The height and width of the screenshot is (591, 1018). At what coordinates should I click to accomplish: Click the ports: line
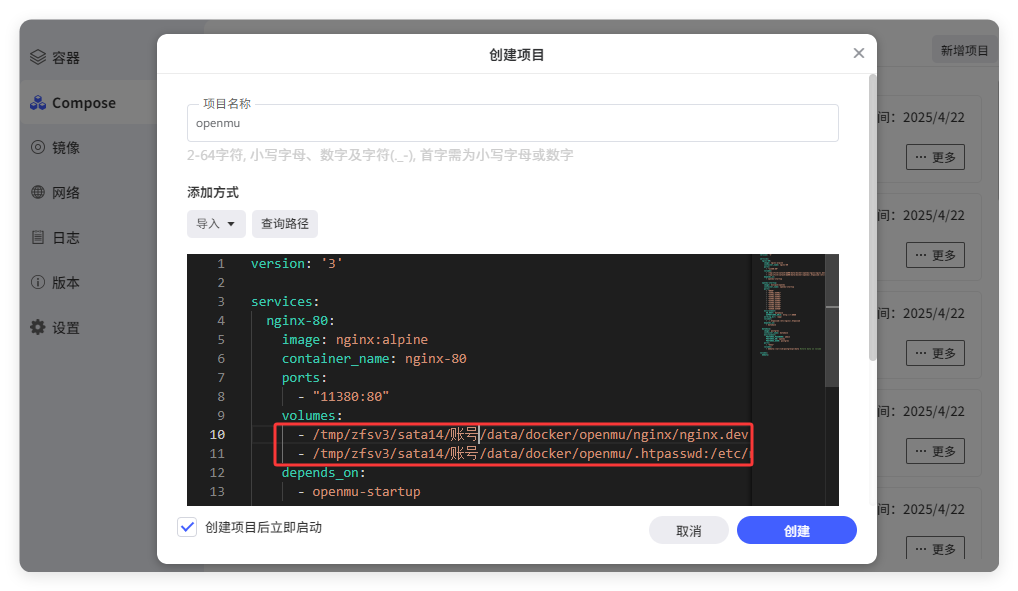click(304, 377)
